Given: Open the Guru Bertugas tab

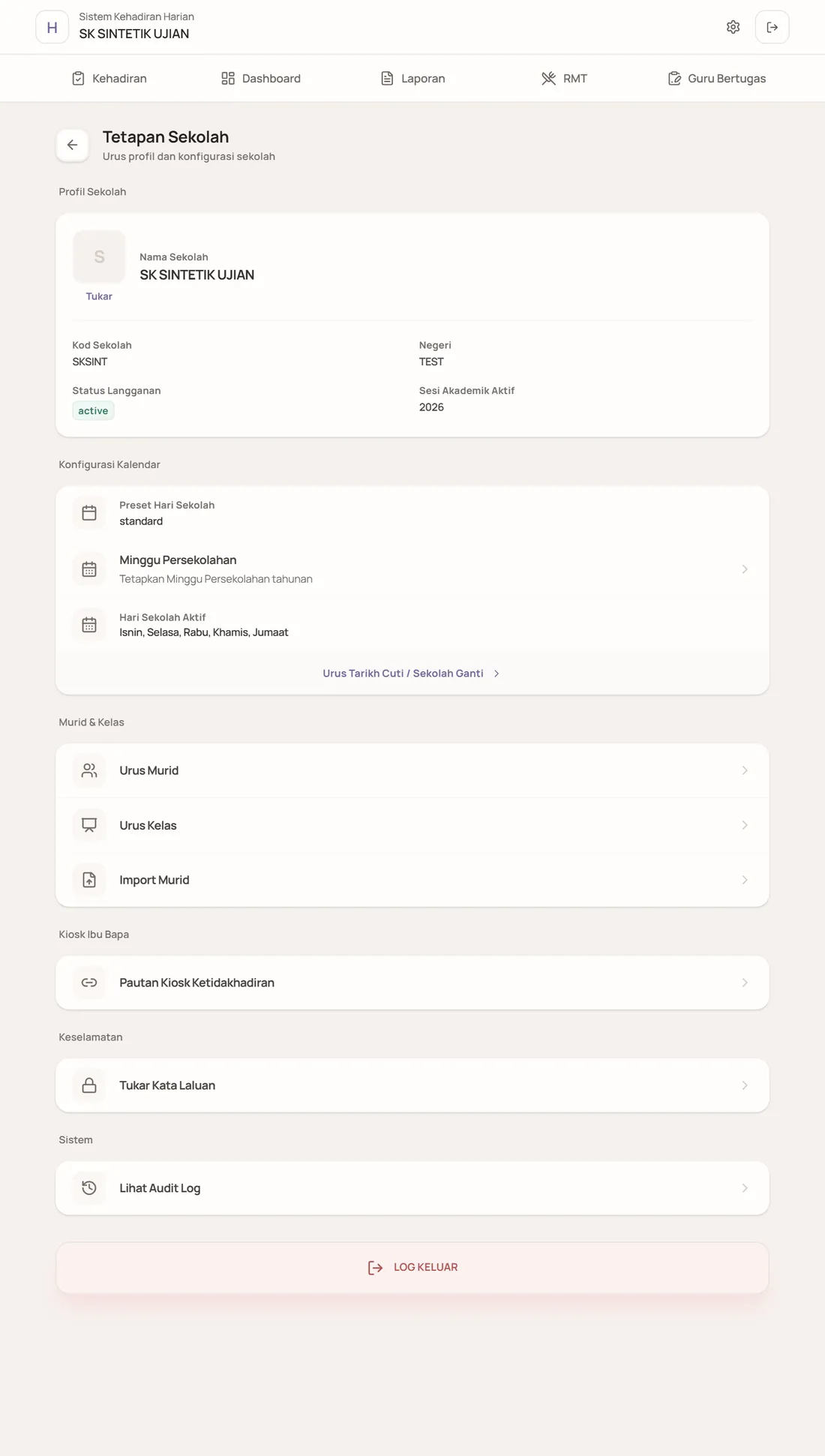Looking at the screenshot, I should click(716, 78).
